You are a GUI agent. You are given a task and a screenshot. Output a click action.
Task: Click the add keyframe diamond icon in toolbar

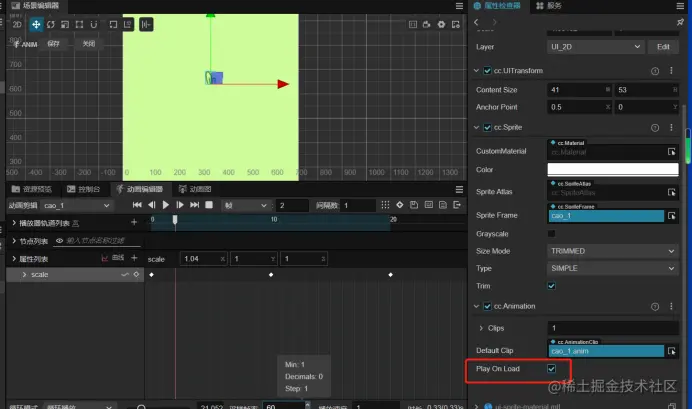[x=399, y=205]
